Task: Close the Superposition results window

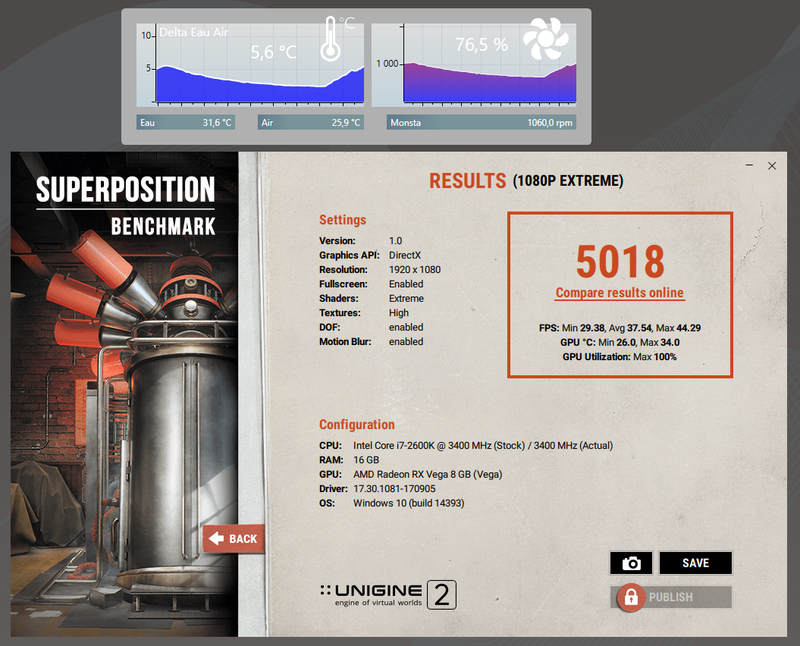Action: [772, 166]
